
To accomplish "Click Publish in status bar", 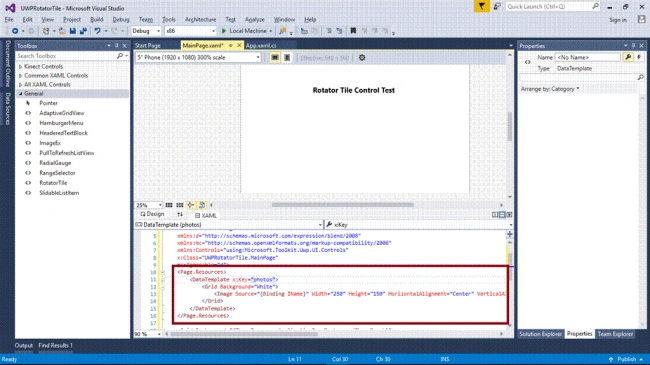I will [x=626, y=359].
